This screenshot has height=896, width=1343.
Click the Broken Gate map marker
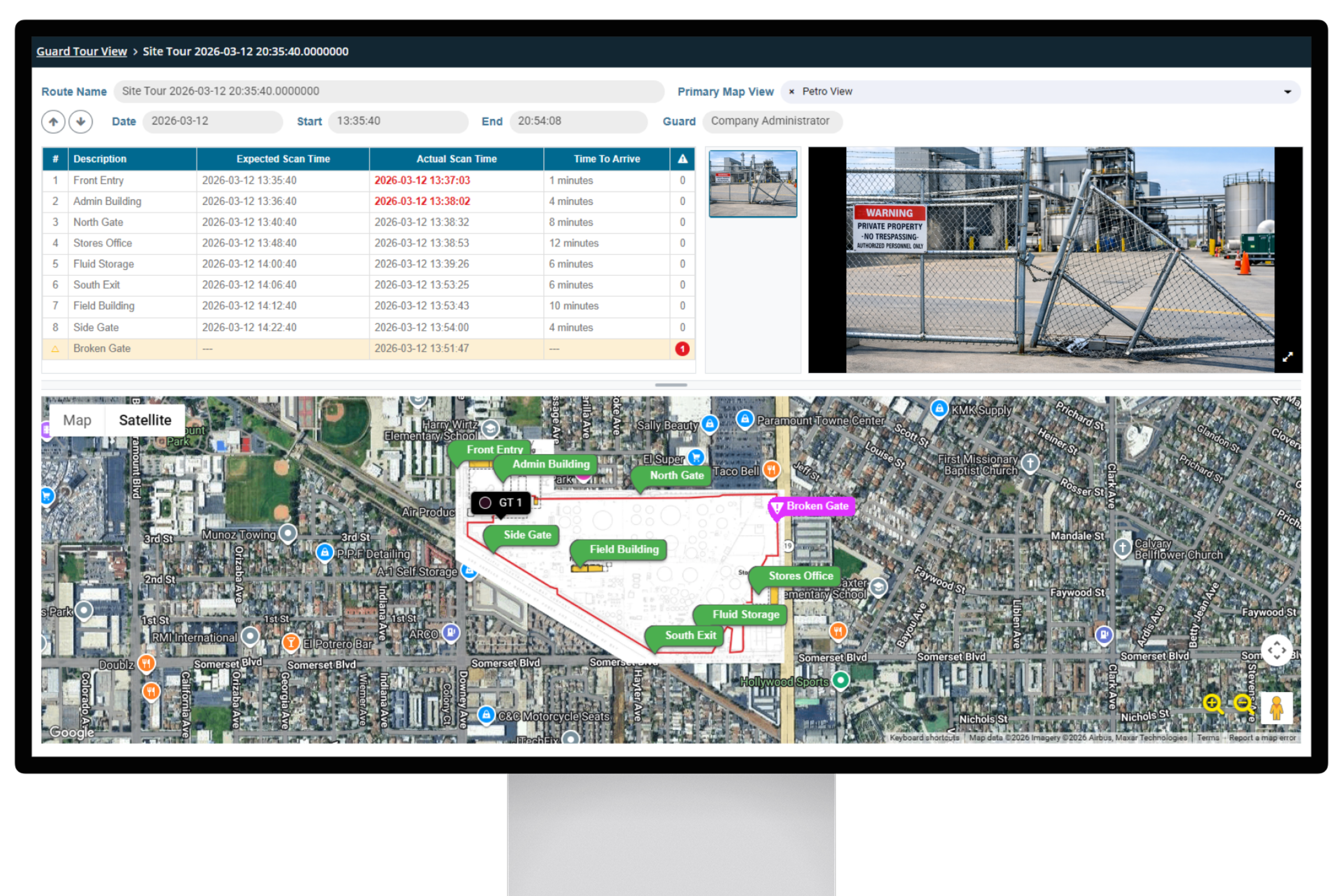pos(812,506)
